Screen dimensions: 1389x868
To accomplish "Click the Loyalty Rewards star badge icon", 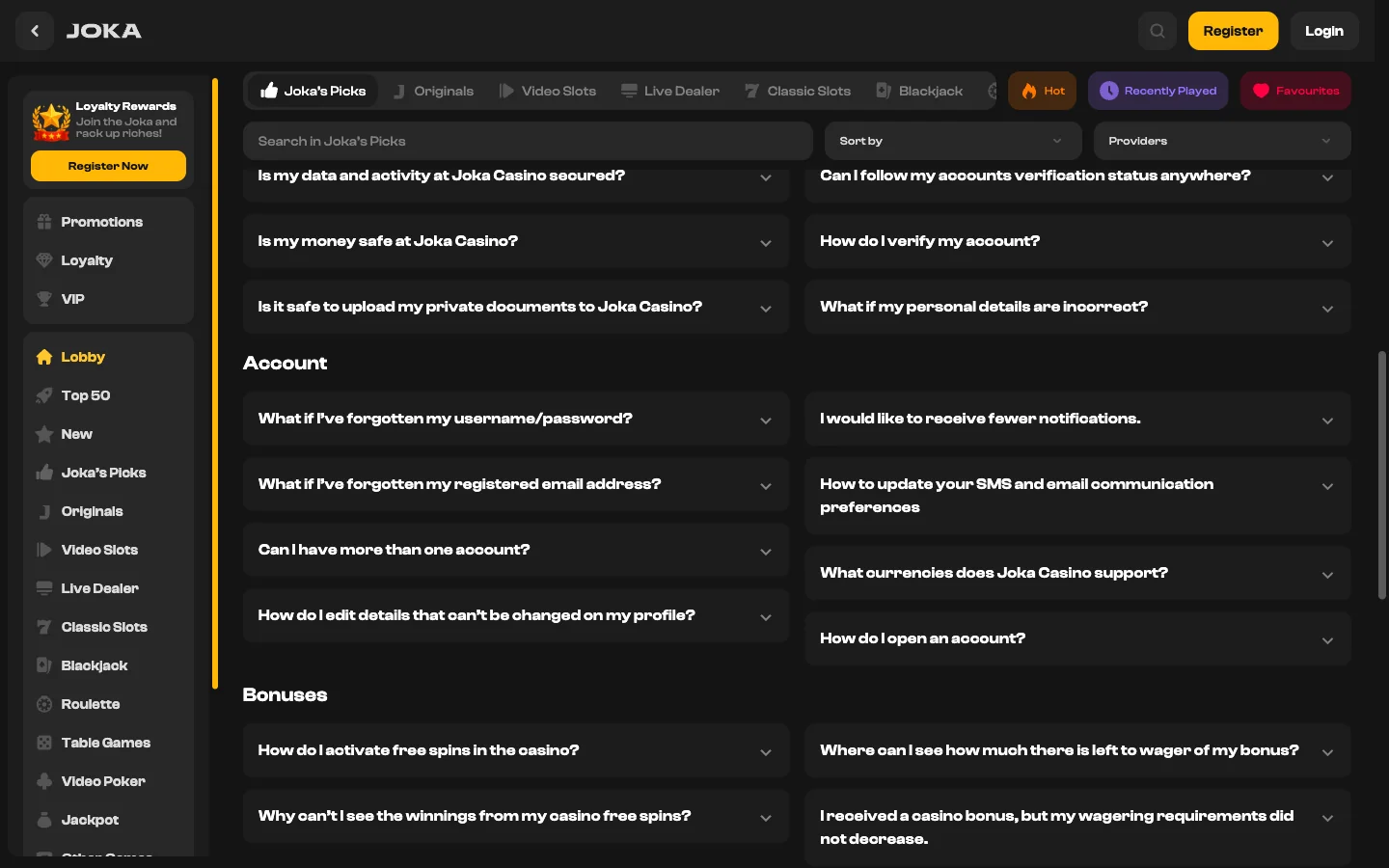I will tap(51, 122).
